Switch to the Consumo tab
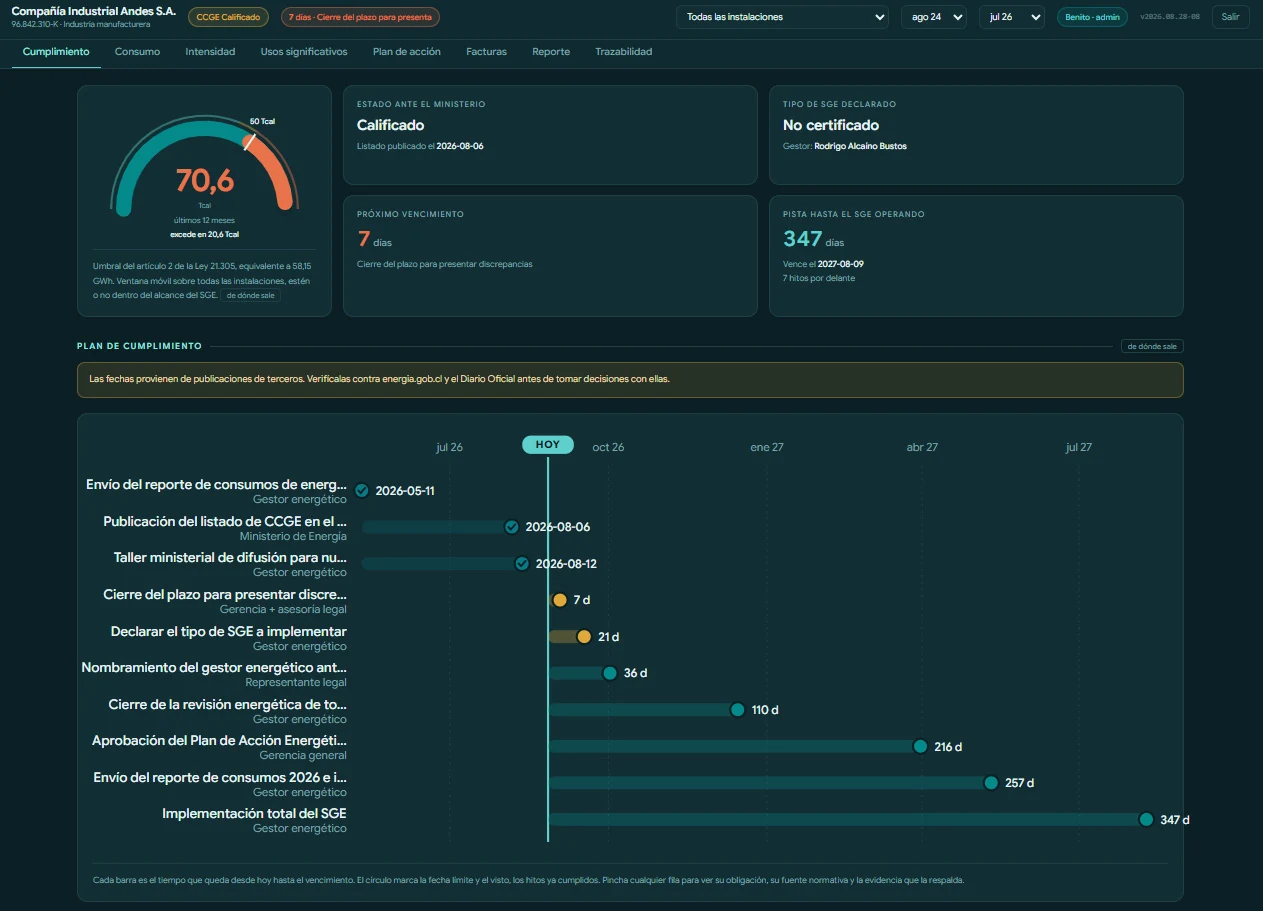1263x911 pixels. click(x=137, y=52)
